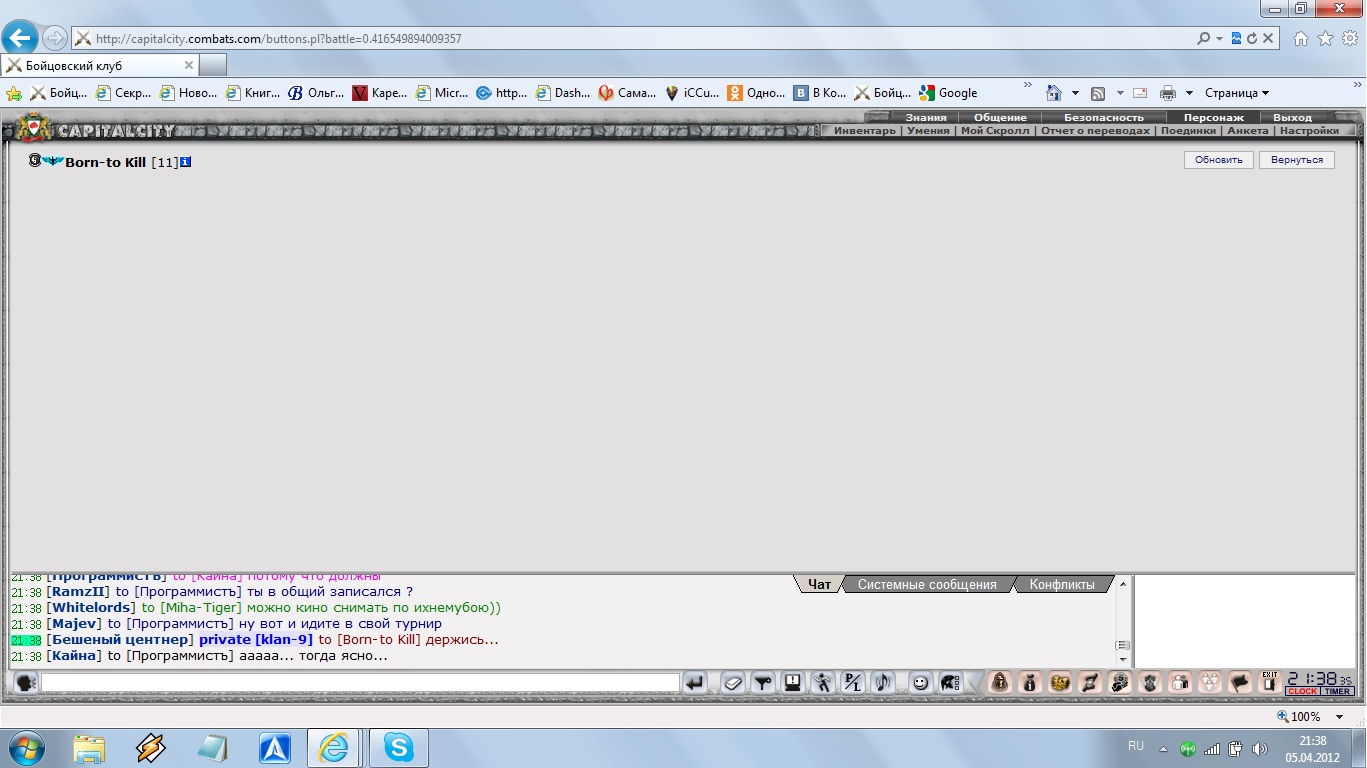This screenshot has width=1367, height=768.
Task: Open the Страница dropdown menu
Action: (x=1237, y=93)
